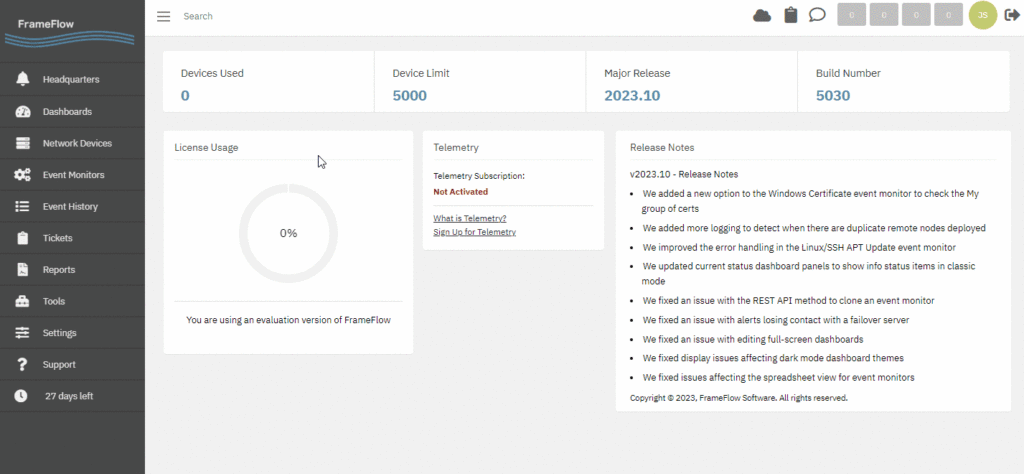Open Network Devices menu item
Screen dimensions: 1024x474
77,143
